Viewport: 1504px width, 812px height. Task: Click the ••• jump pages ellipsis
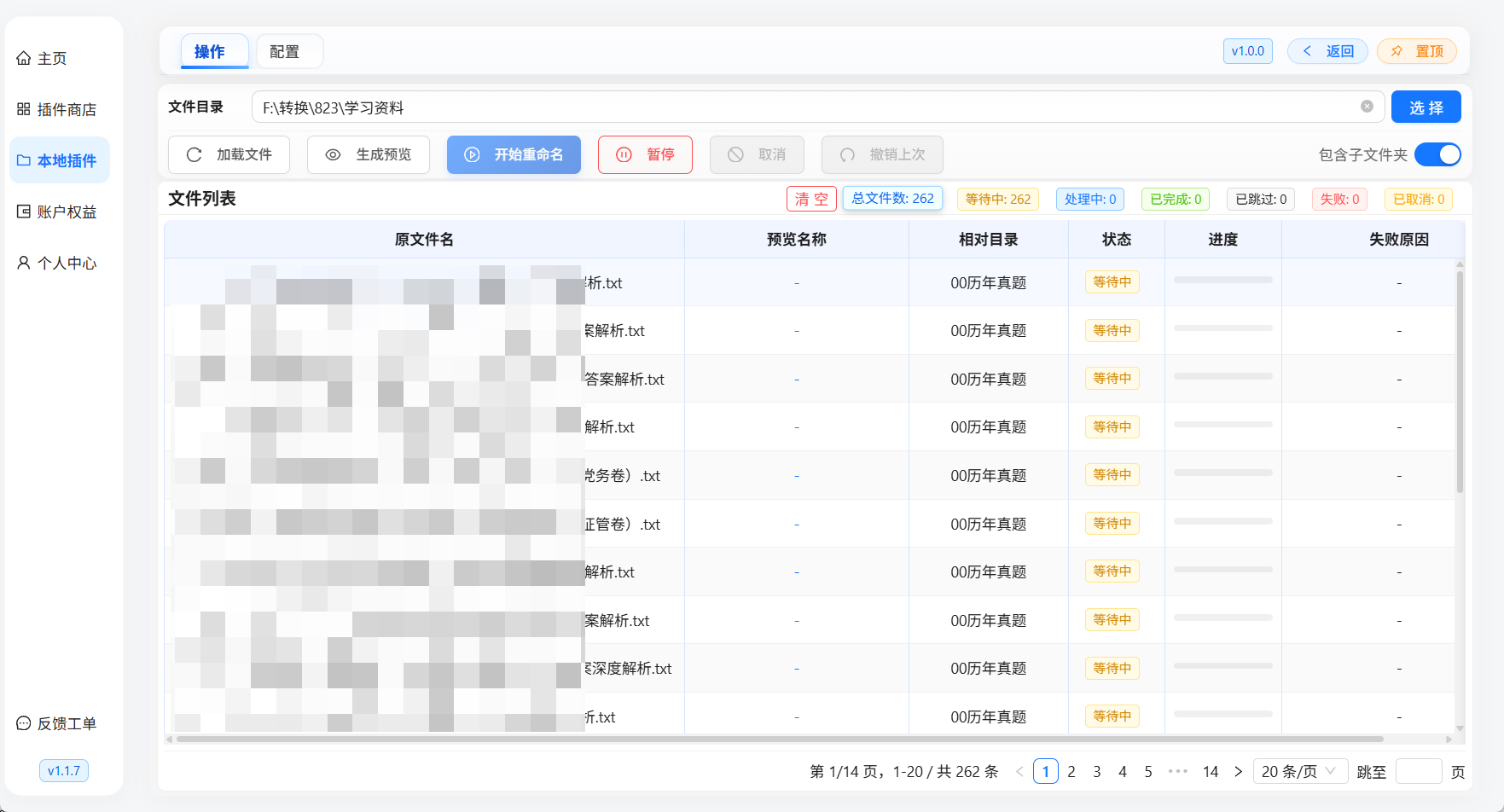coord(1178,771)
